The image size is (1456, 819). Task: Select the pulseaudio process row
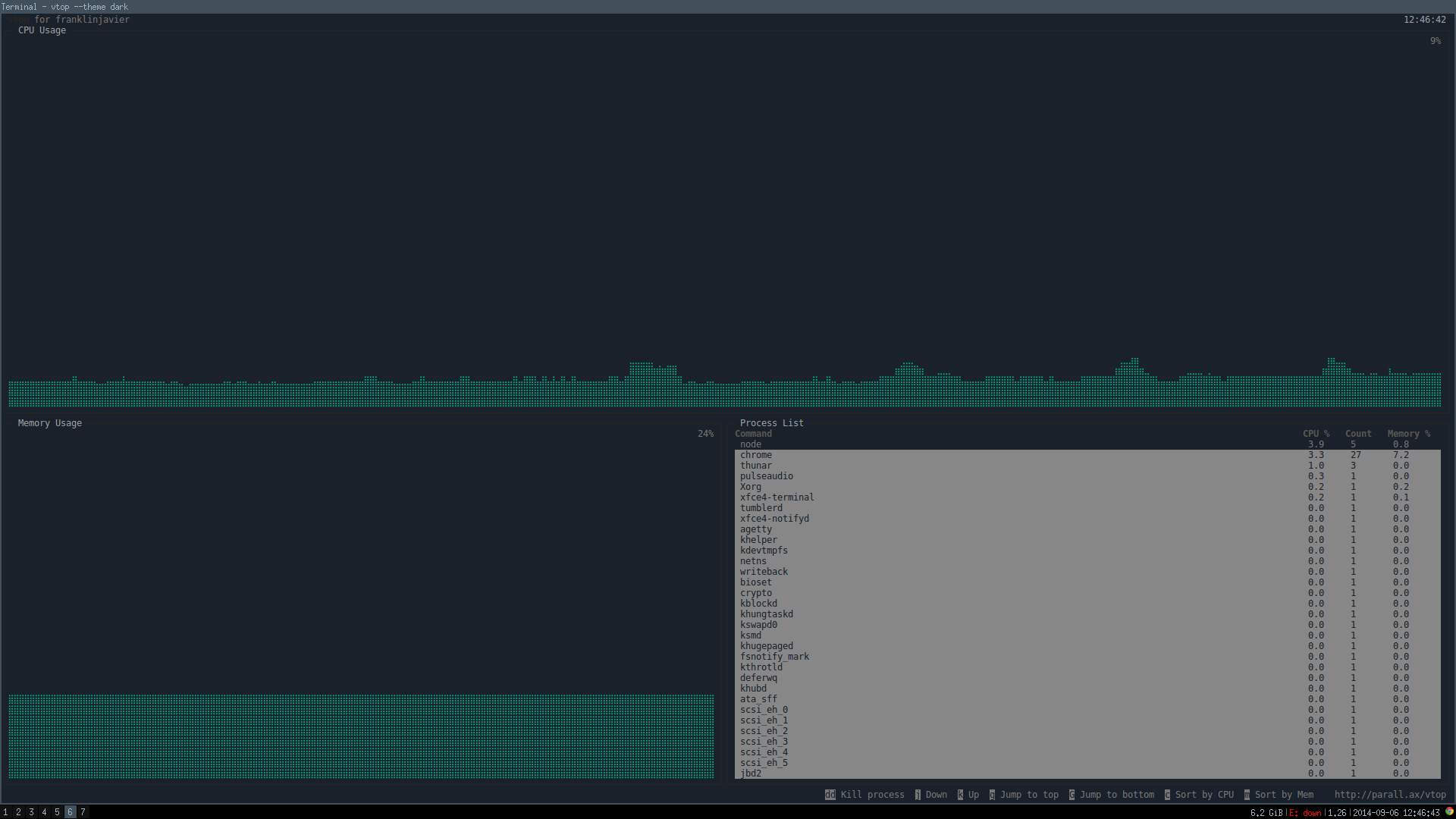[x=767, y=476]
